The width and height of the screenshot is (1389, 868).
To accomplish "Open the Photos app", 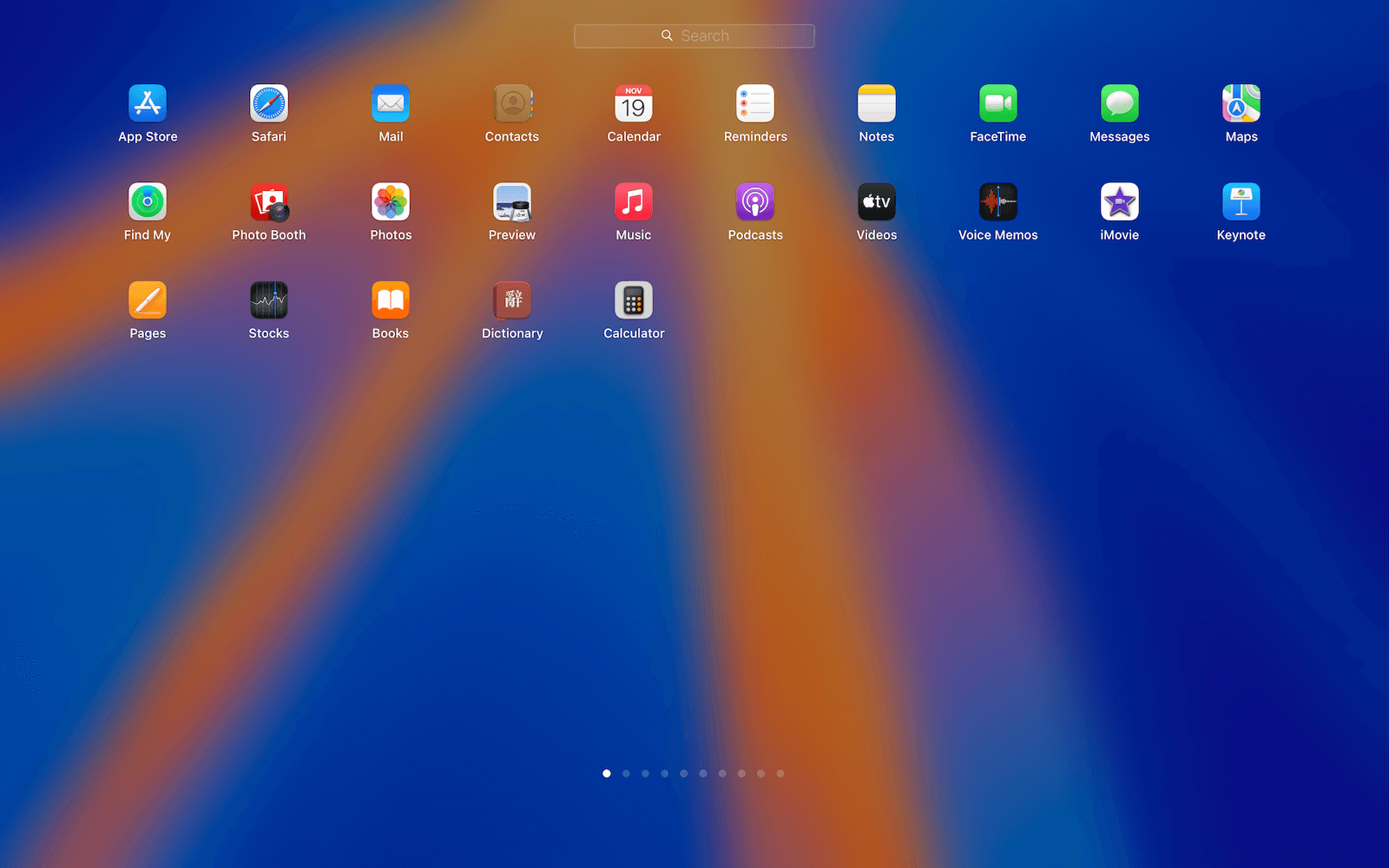I will 391,202.
